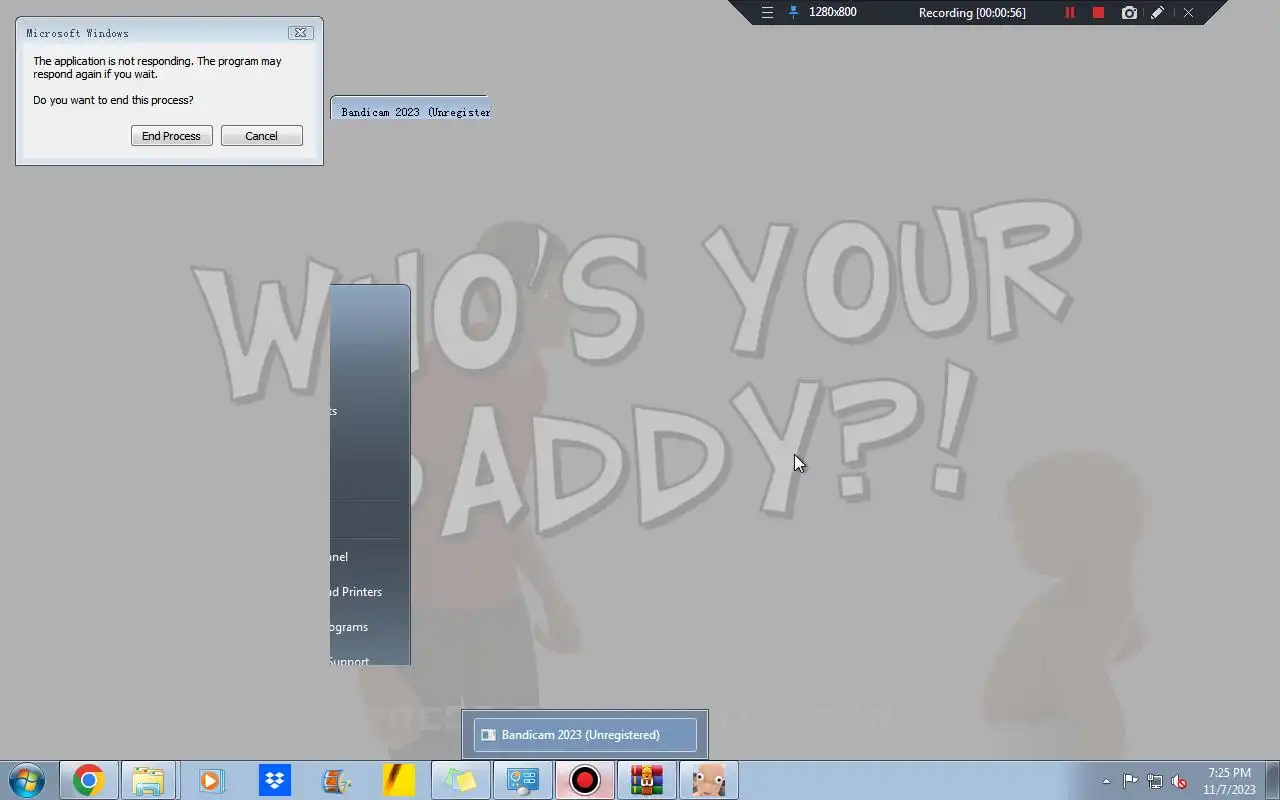Open the Bandicam hamburger menu
1280x800 pixels.
click(x=767, y=13)
